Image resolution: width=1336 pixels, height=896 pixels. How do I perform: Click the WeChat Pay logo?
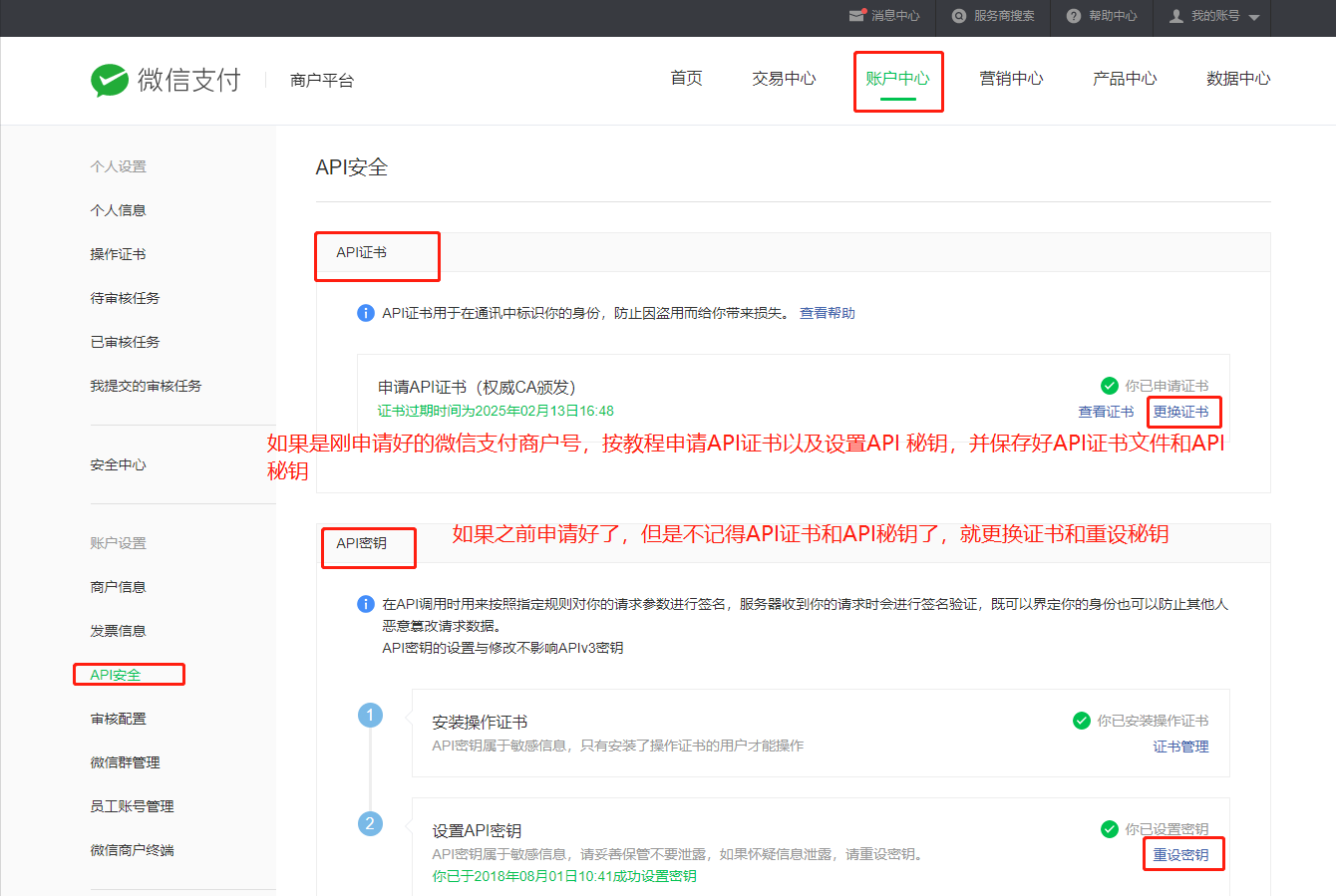[x=166, y=80]
